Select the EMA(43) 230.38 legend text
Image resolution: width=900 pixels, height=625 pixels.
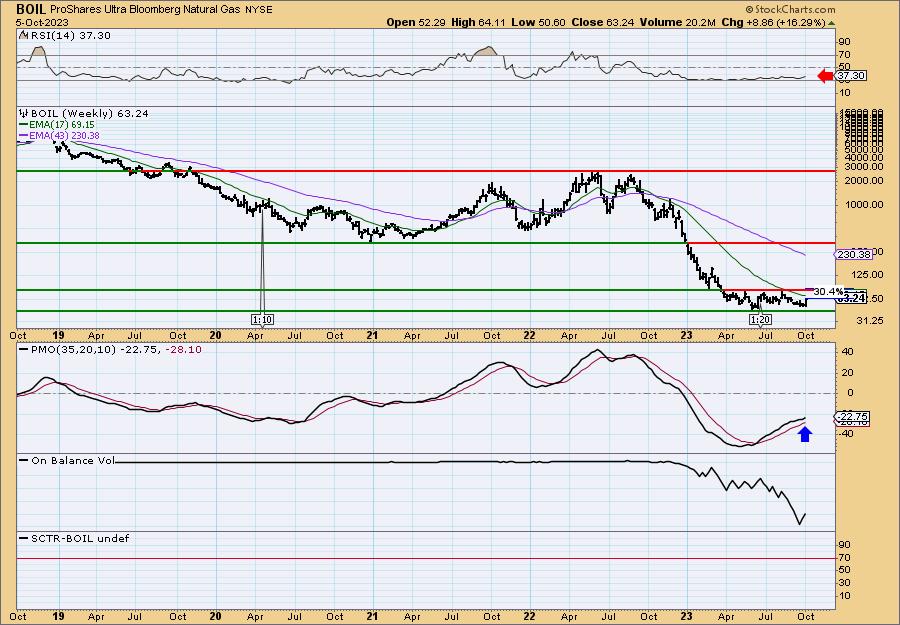(65, 135)
